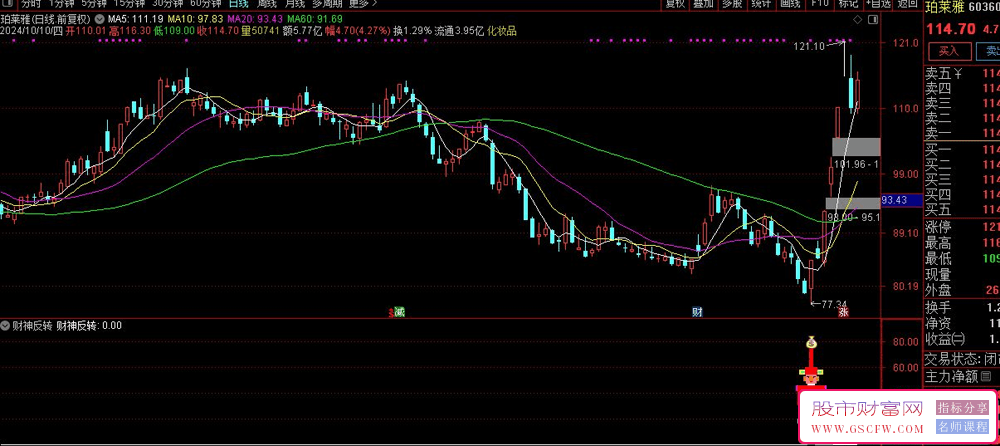The width and height of the screenshot is (1000, 446).
Task: Click the 涨停 limit-up row
Action: 962,227
